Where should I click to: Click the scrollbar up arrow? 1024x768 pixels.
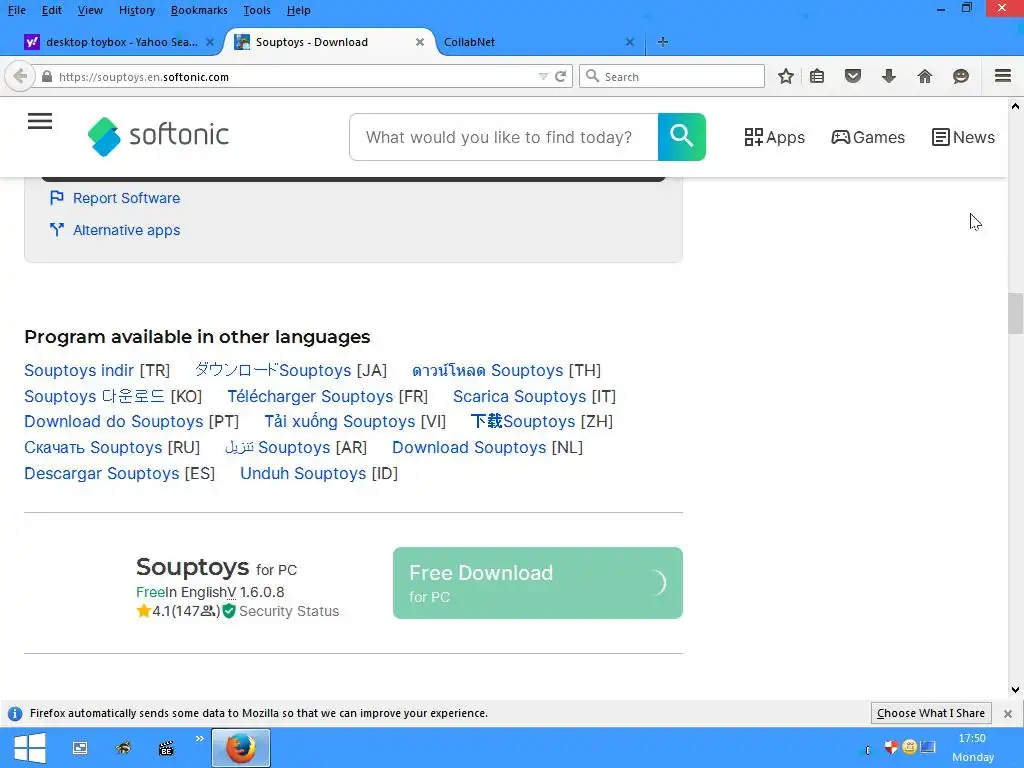[x=1015, y=106]
